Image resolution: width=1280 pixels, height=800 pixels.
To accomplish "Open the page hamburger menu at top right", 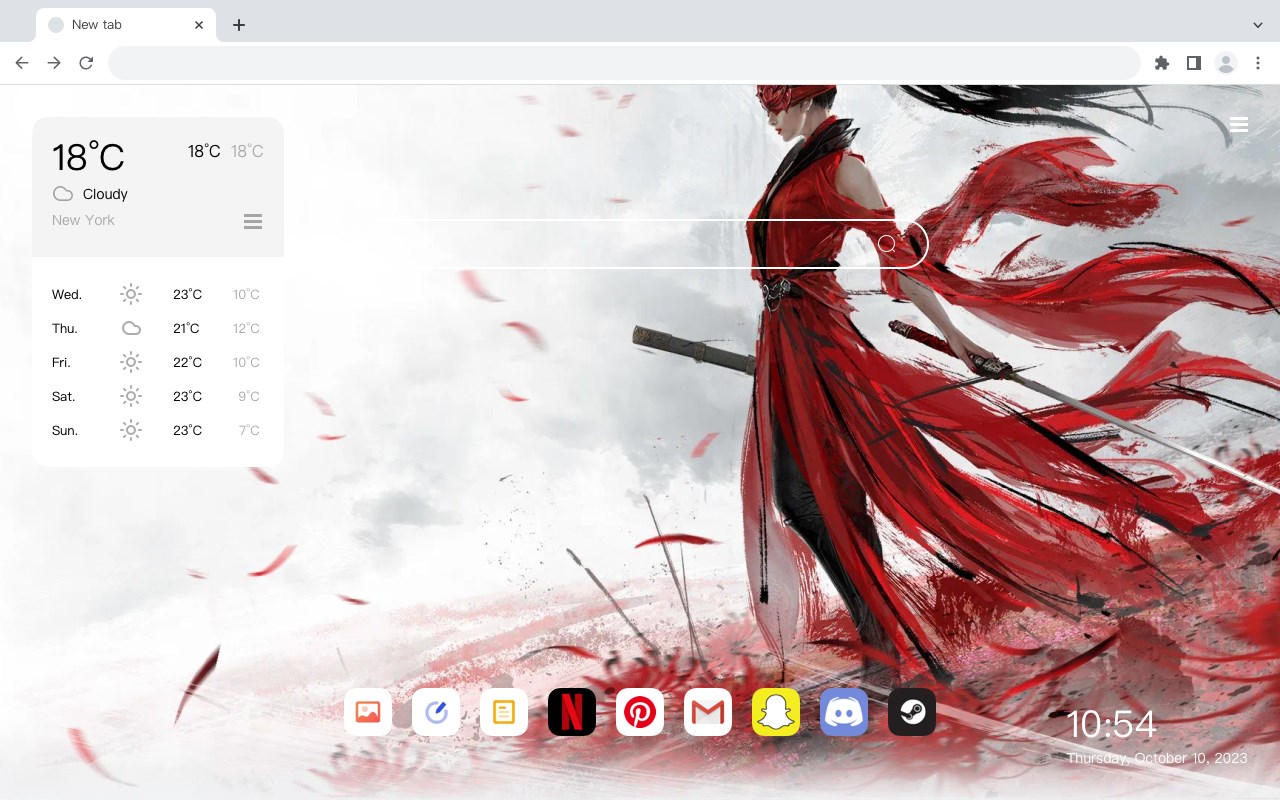I will point(1239,124).
